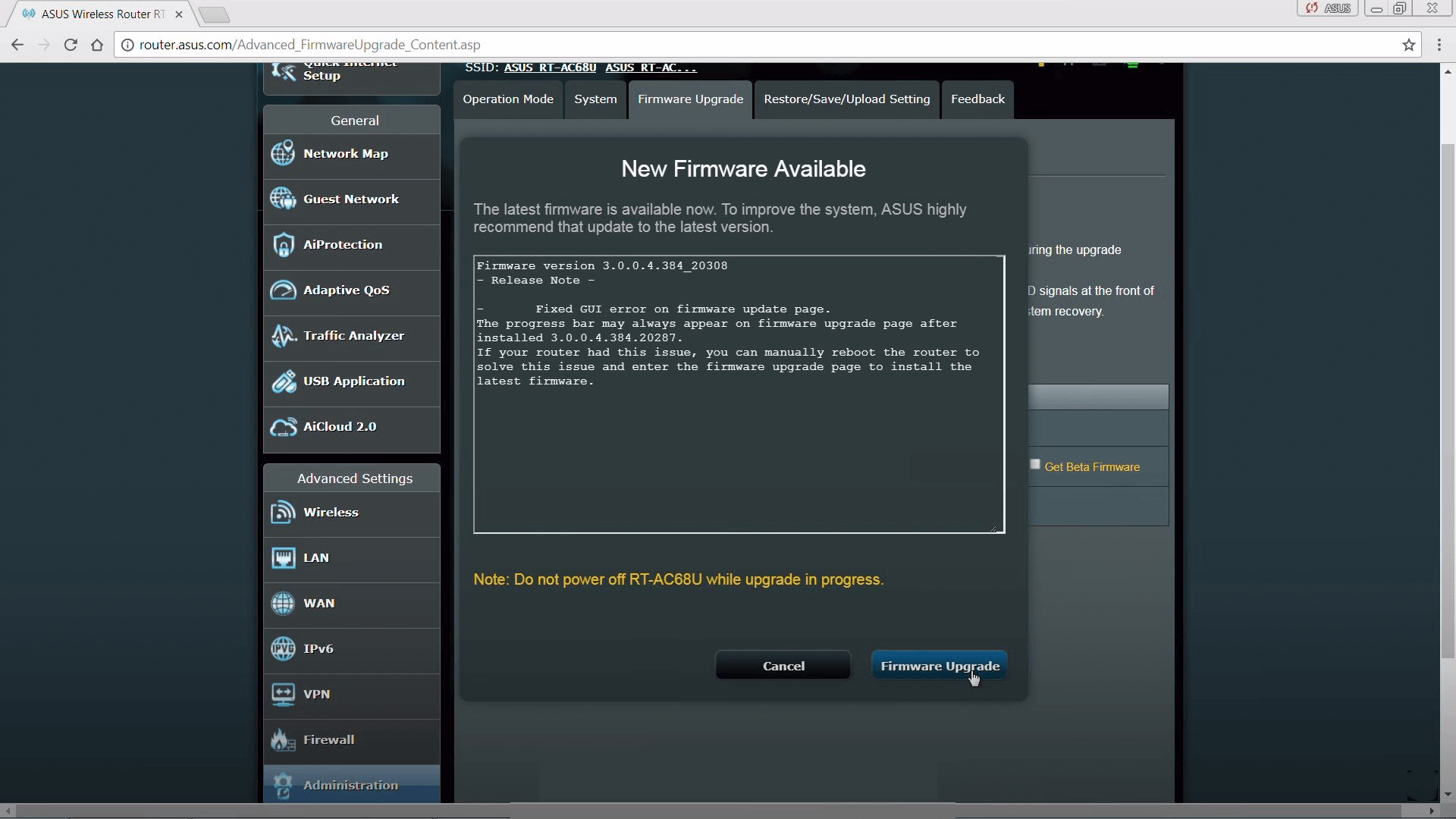1456x819 pixels.
Task: Open the VPN monitor icon
Action: (283, 694)
